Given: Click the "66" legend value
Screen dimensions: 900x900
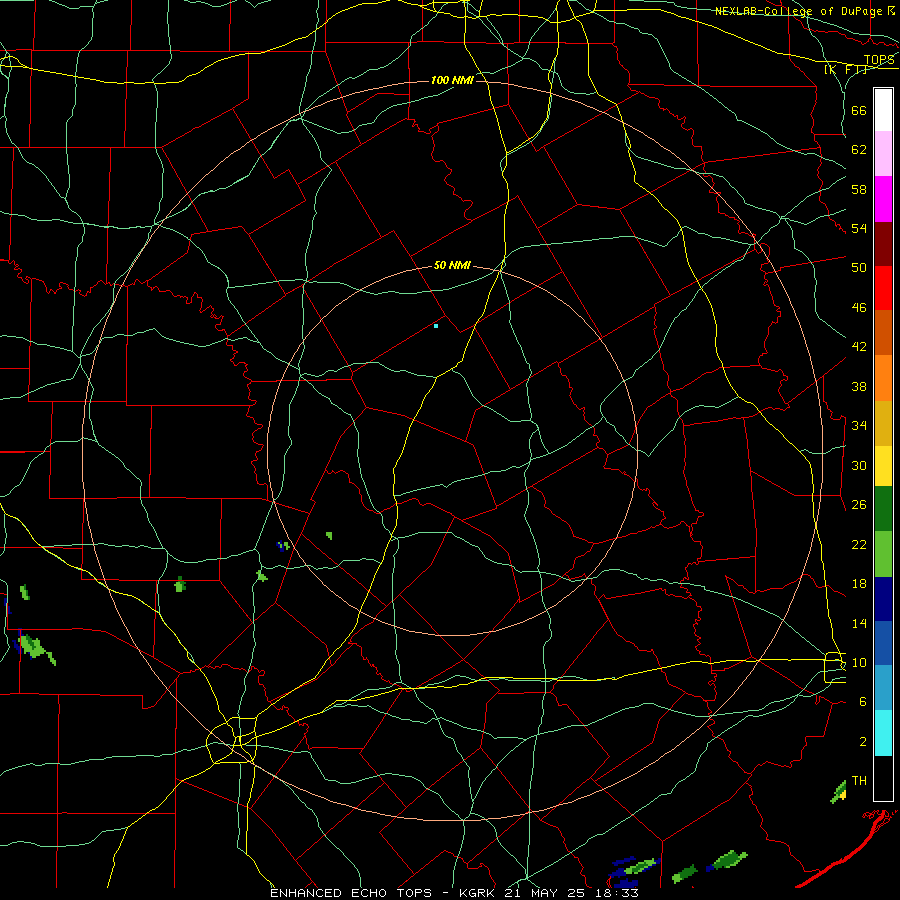Looking at the screenshot, I should 859,111.
